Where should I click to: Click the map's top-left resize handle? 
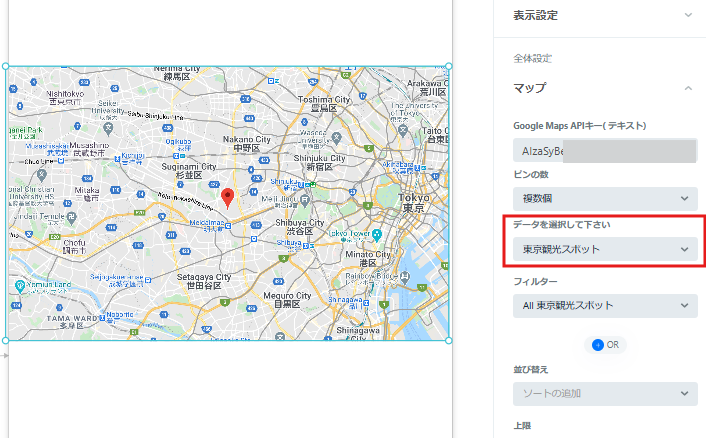(5, 66)
